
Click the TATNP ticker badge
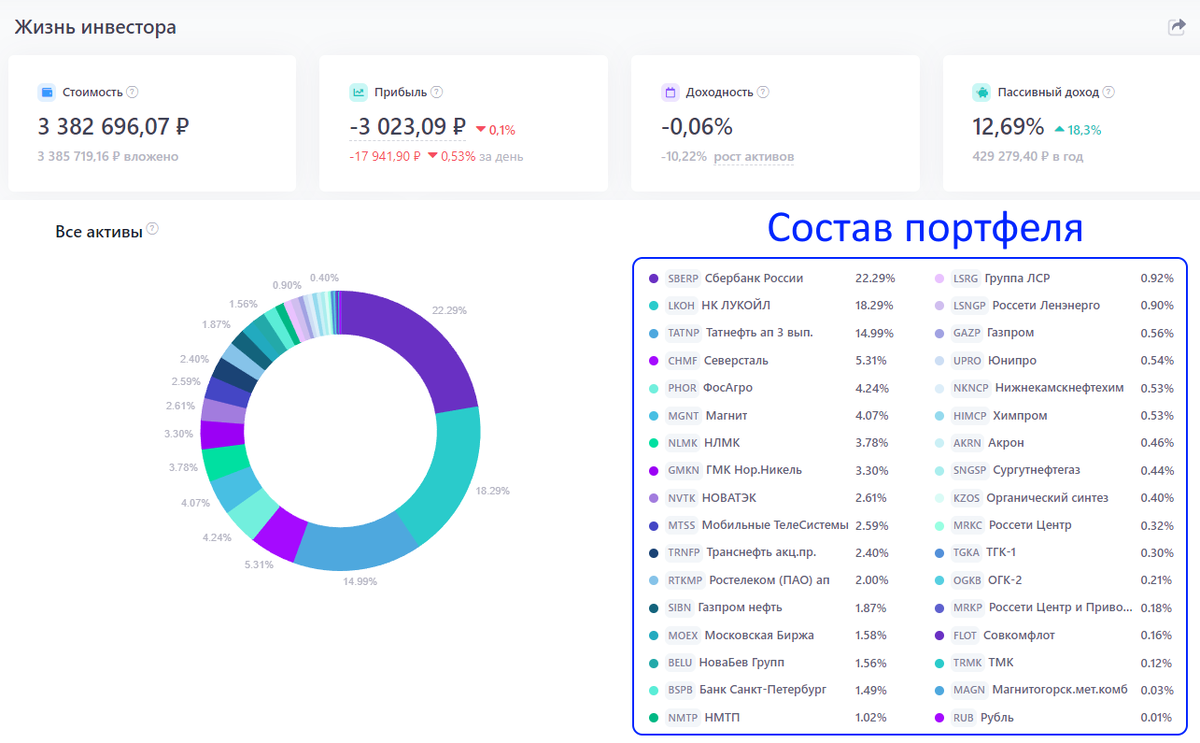coord(683,333)
